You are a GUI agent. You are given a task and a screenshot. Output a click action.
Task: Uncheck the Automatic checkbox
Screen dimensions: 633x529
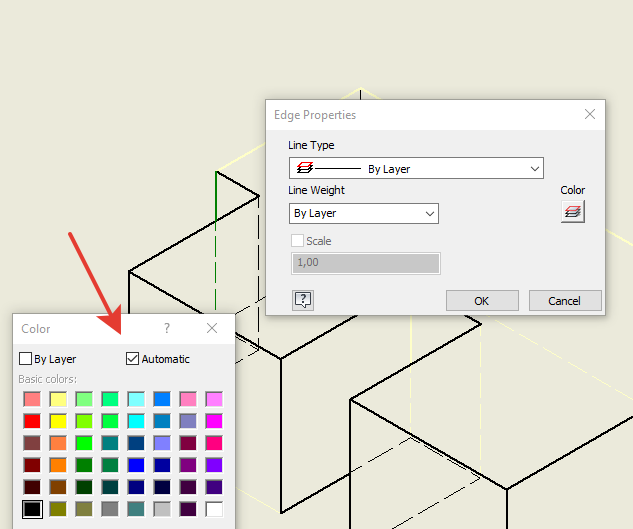132,359
